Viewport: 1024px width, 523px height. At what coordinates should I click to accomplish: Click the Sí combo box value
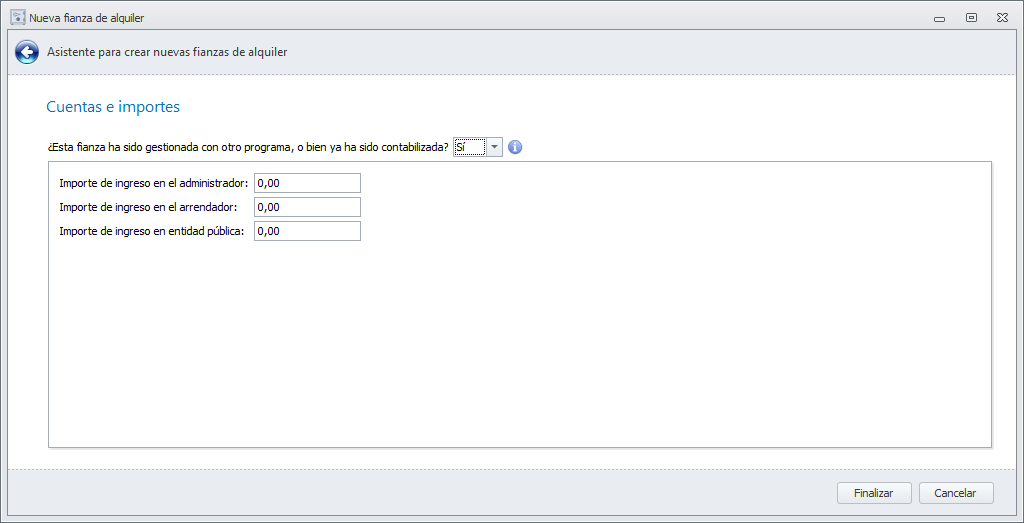tap(469, 147)
